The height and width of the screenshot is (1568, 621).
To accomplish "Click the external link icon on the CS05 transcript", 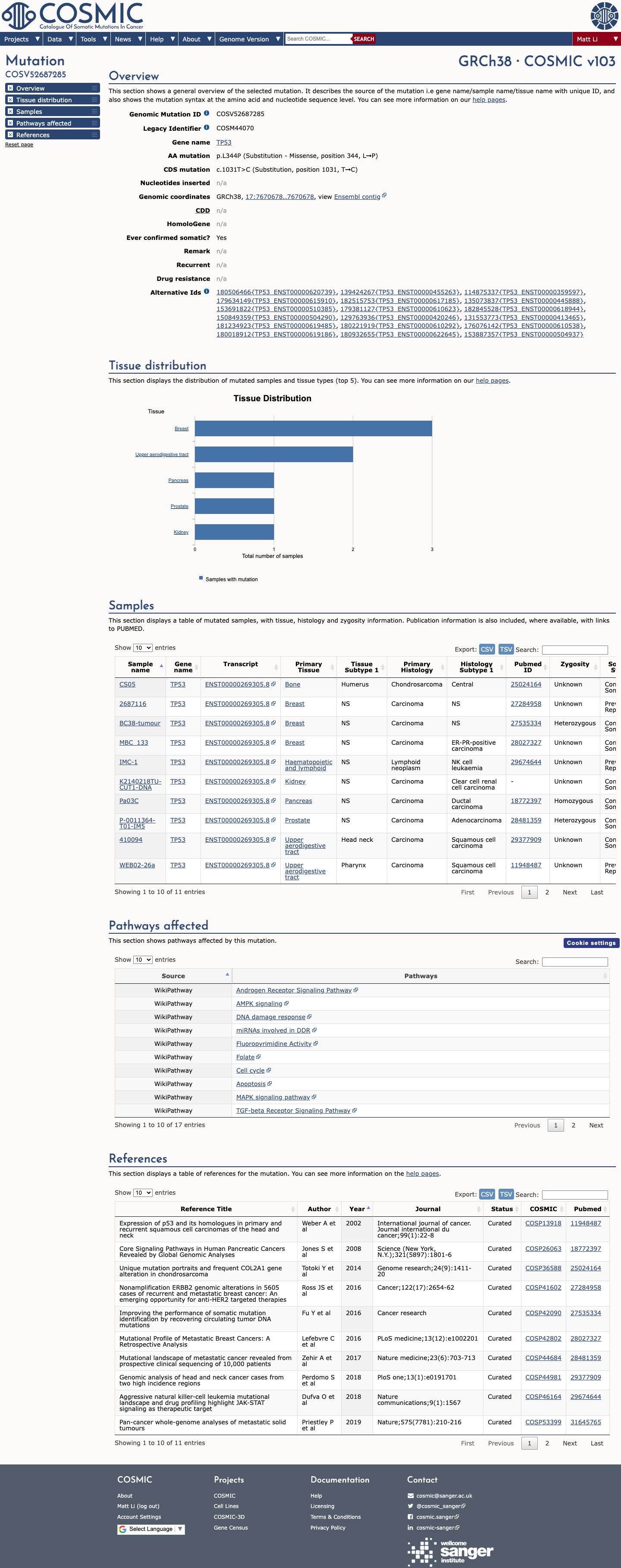I will pos(274,684).
